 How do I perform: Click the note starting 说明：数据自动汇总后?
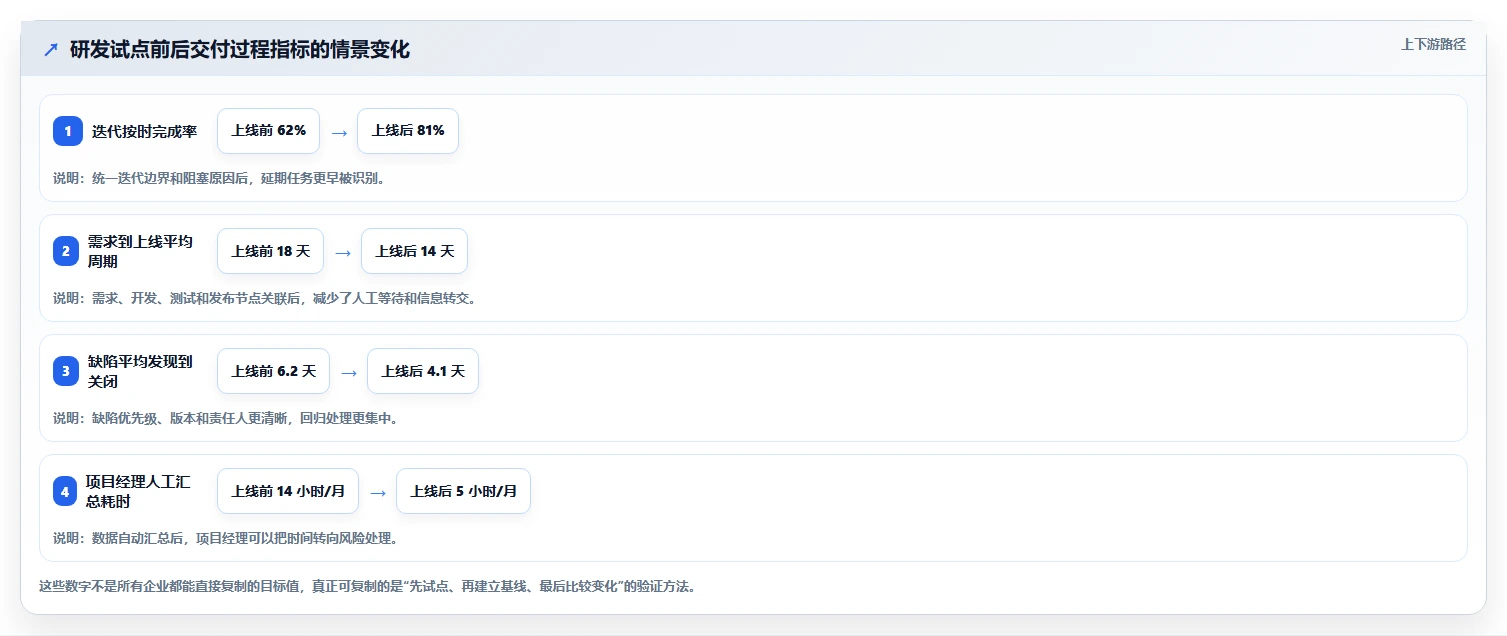pyautogui.click(x=225, y=538)
